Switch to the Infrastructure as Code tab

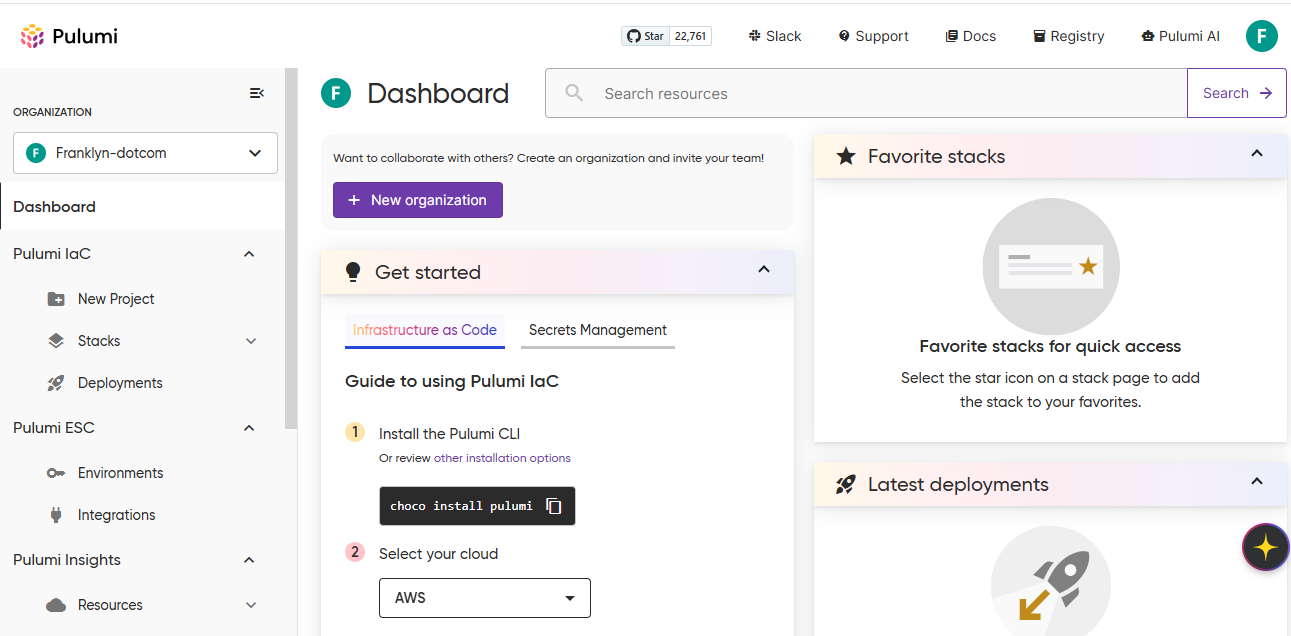pos(425,330)
